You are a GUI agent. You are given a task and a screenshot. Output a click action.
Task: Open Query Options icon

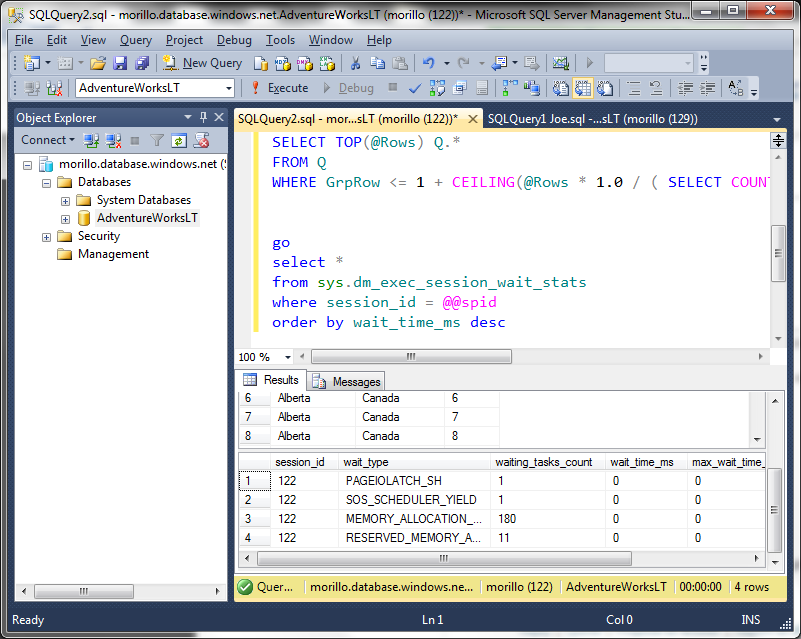tap(460, 88)
